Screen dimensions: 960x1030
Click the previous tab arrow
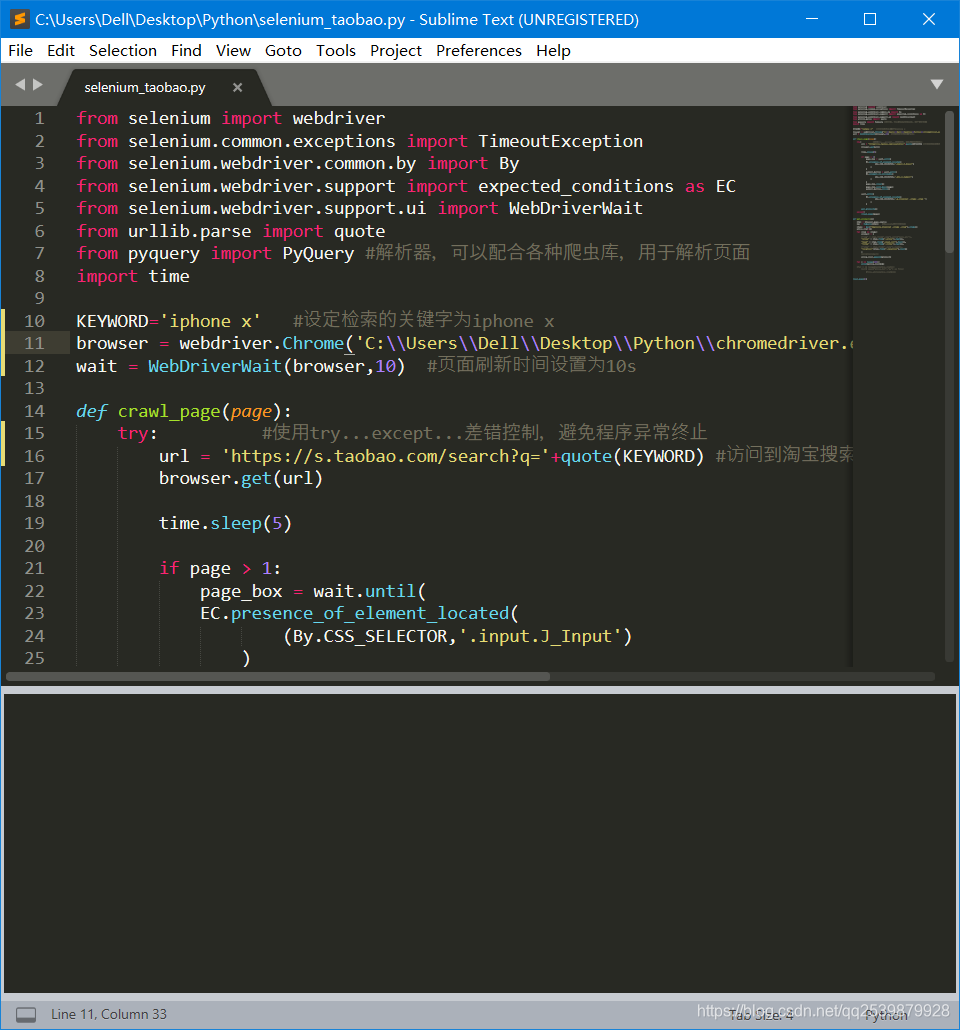pos(20,84)
